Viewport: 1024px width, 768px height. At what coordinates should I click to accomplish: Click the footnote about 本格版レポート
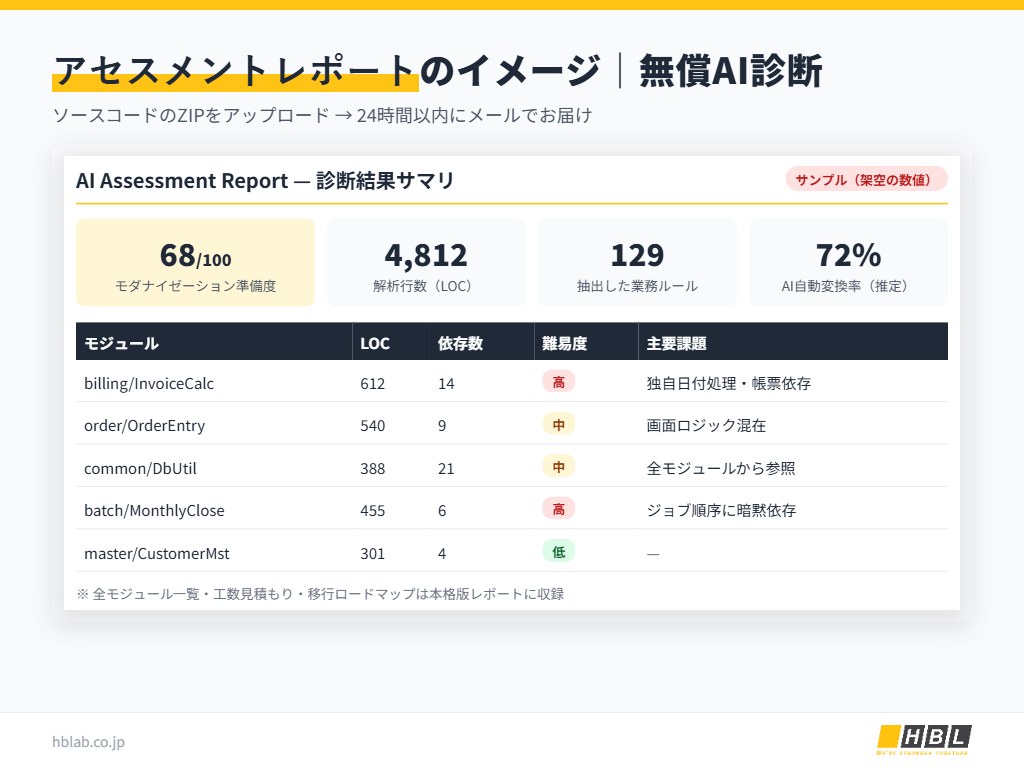(x=320, y=594)
